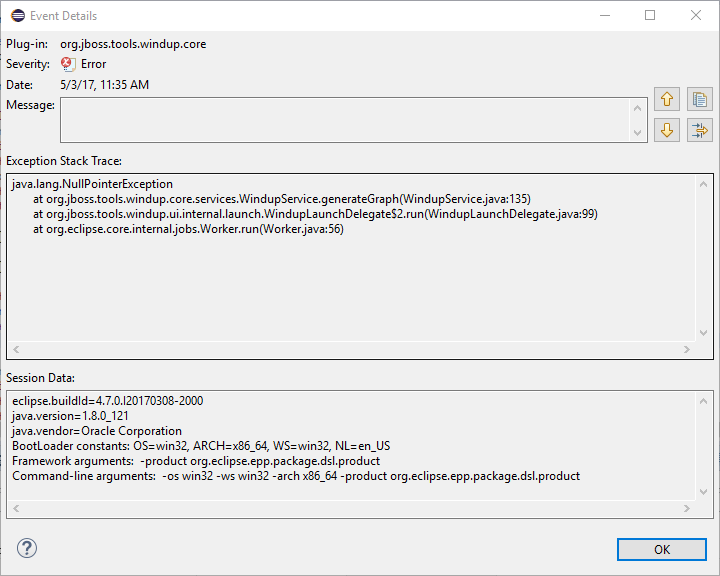Viewport: 720px width, 576px height.
Task: Open the help question mark icon
Action: point(27,548)
